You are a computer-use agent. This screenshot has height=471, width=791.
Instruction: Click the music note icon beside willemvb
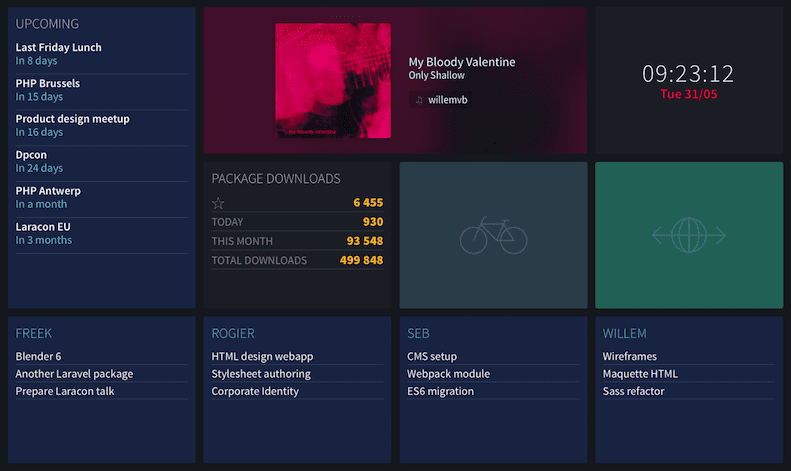(x=419, y=100)
